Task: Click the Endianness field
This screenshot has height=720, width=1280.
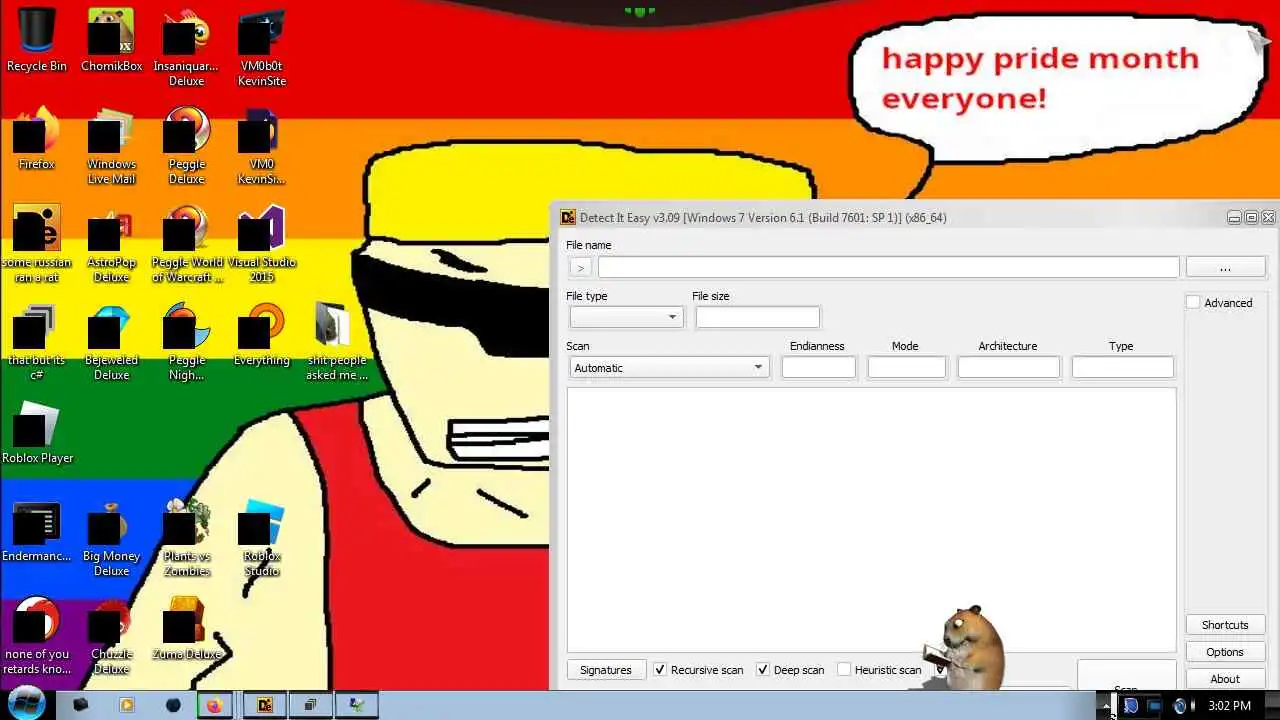Action: click(x=819, y=368)
